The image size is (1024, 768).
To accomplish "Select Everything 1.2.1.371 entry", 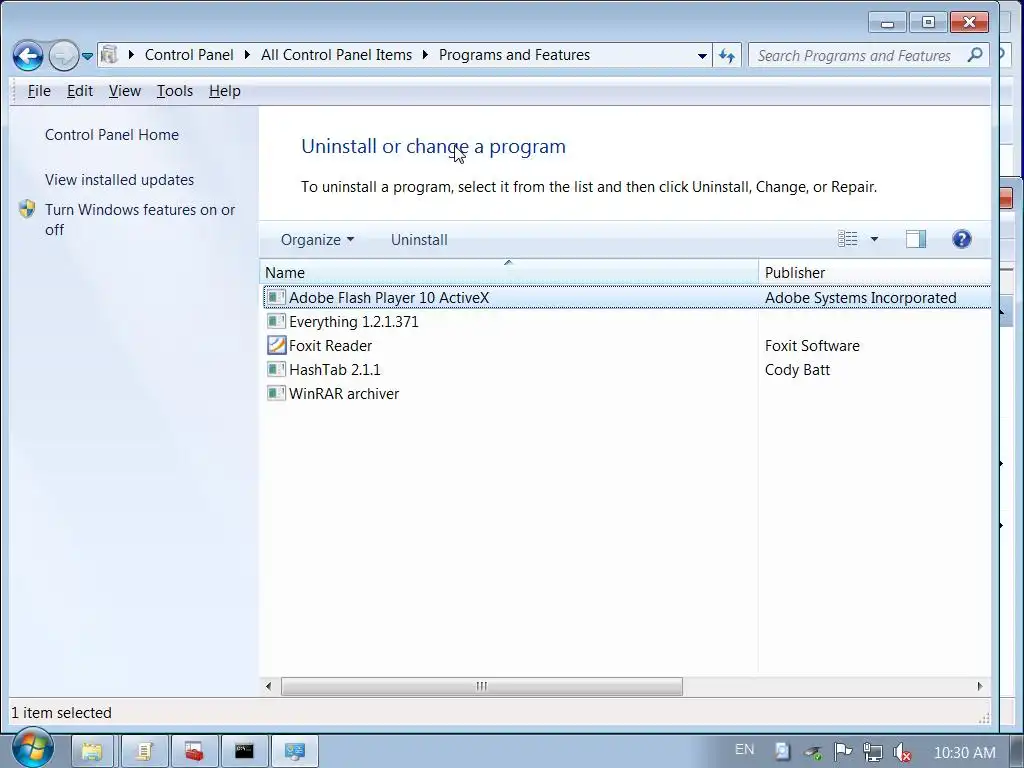I will (x=353, y=321).
